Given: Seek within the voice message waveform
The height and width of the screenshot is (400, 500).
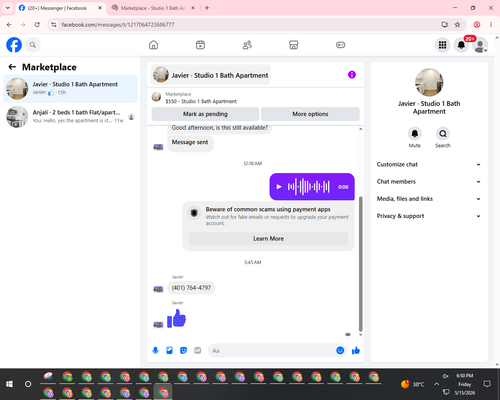Looking at the screenshot, I should click(x=309, y=187).
